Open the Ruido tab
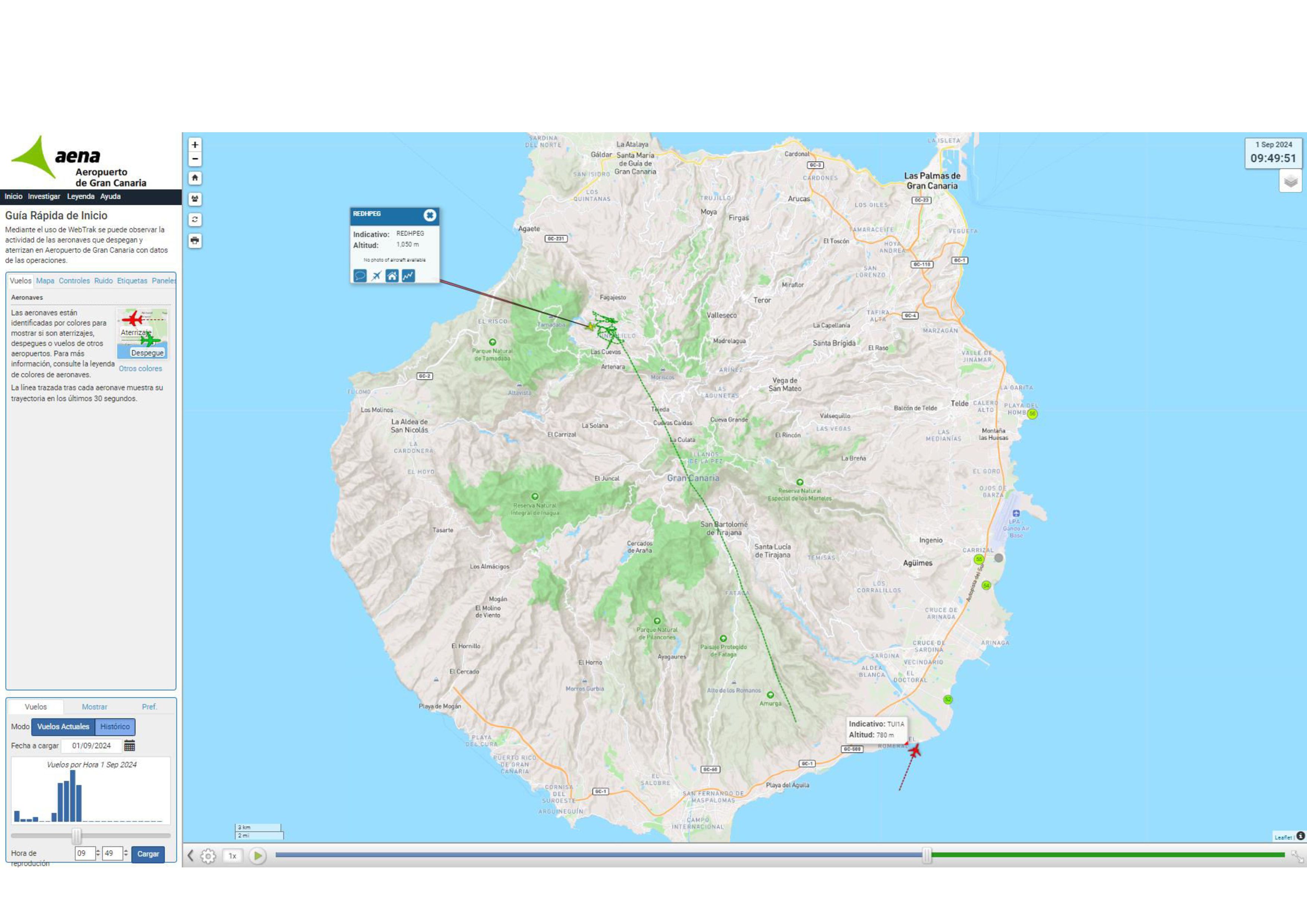Screen dimensions: 1307x924 (103, 280)
